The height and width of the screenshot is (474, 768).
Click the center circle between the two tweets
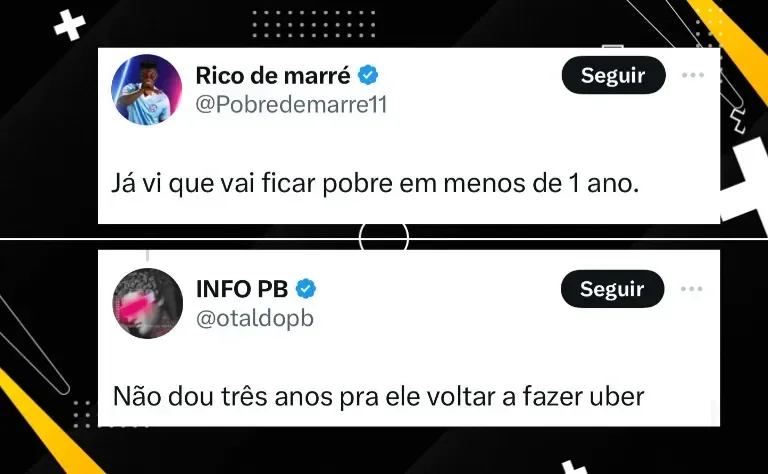click(x=384, y=237)
